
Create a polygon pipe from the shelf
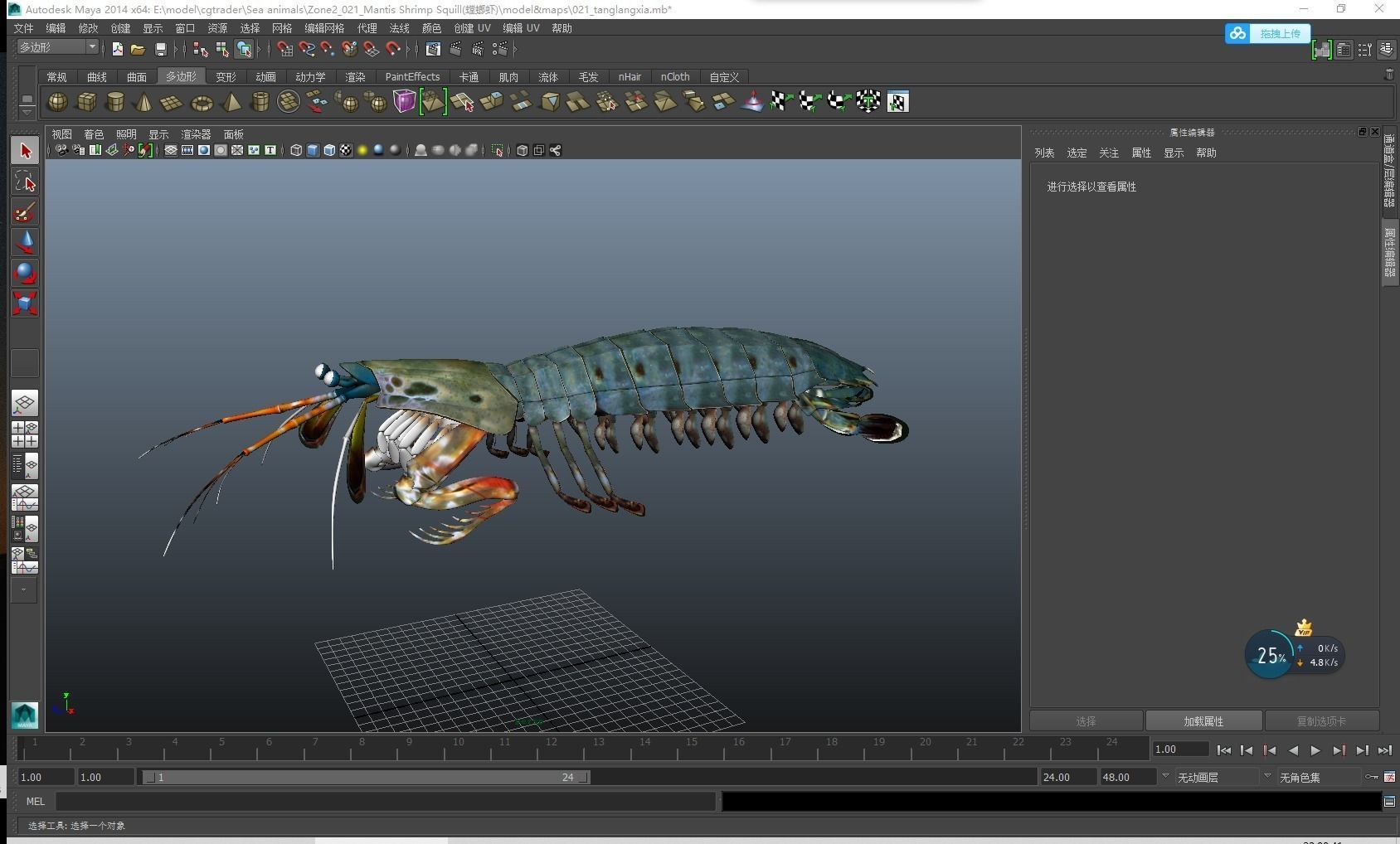click(260, 102)
